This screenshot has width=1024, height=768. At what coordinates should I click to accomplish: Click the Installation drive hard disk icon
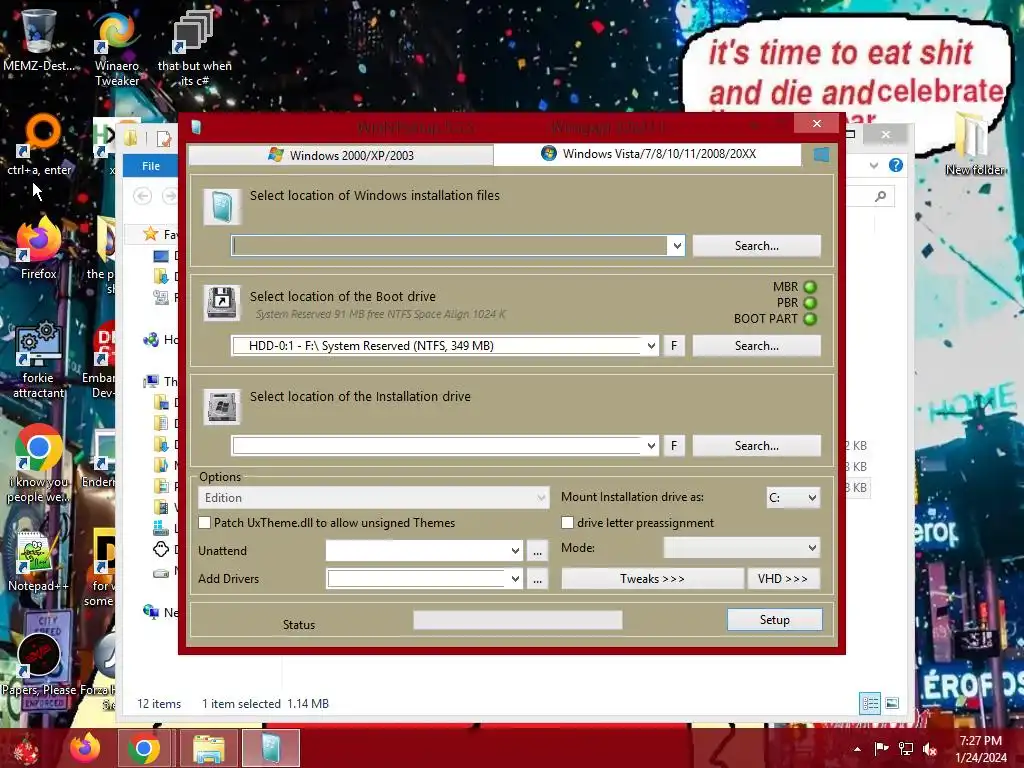click(x=222, y=406)
